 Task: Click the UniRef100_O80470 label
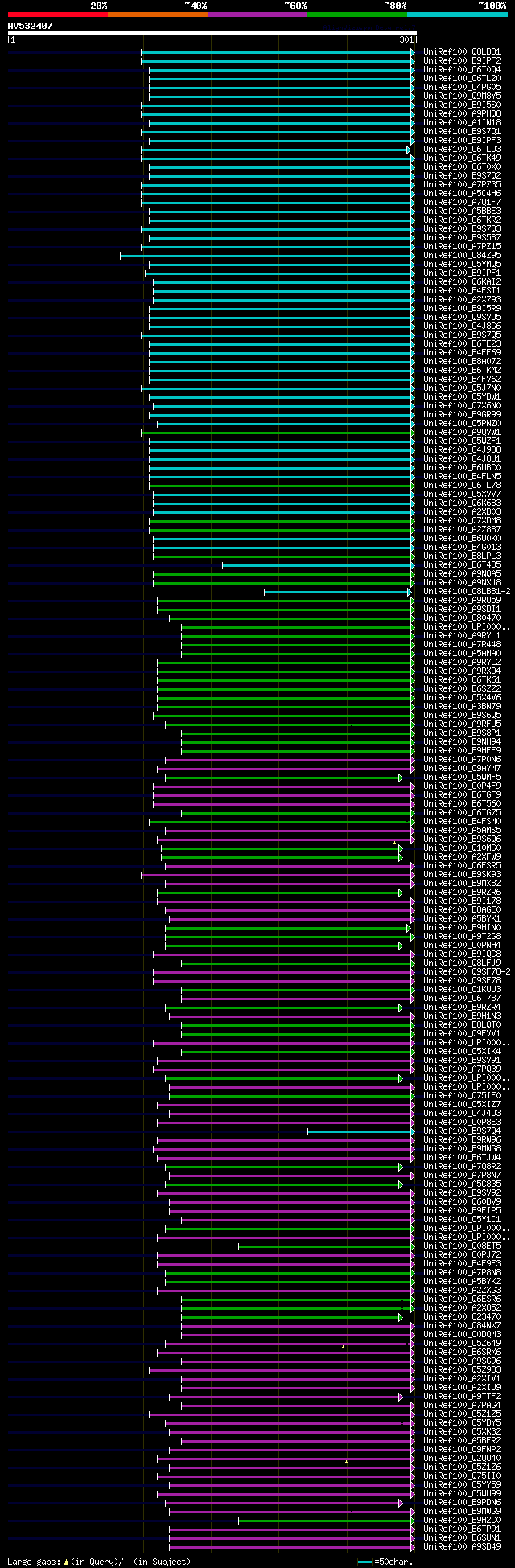[462, 618]
